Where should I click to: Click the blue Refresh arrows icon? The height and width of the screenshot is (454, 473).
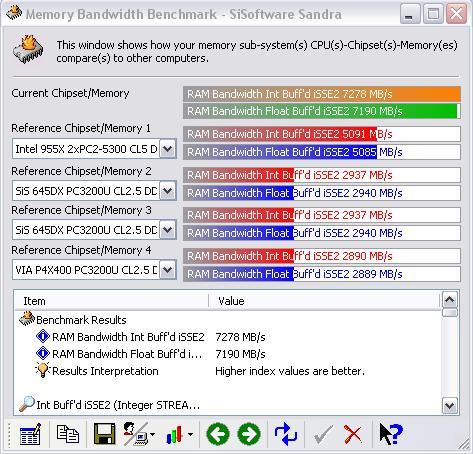pyautogui.click(x=286, y=434)
